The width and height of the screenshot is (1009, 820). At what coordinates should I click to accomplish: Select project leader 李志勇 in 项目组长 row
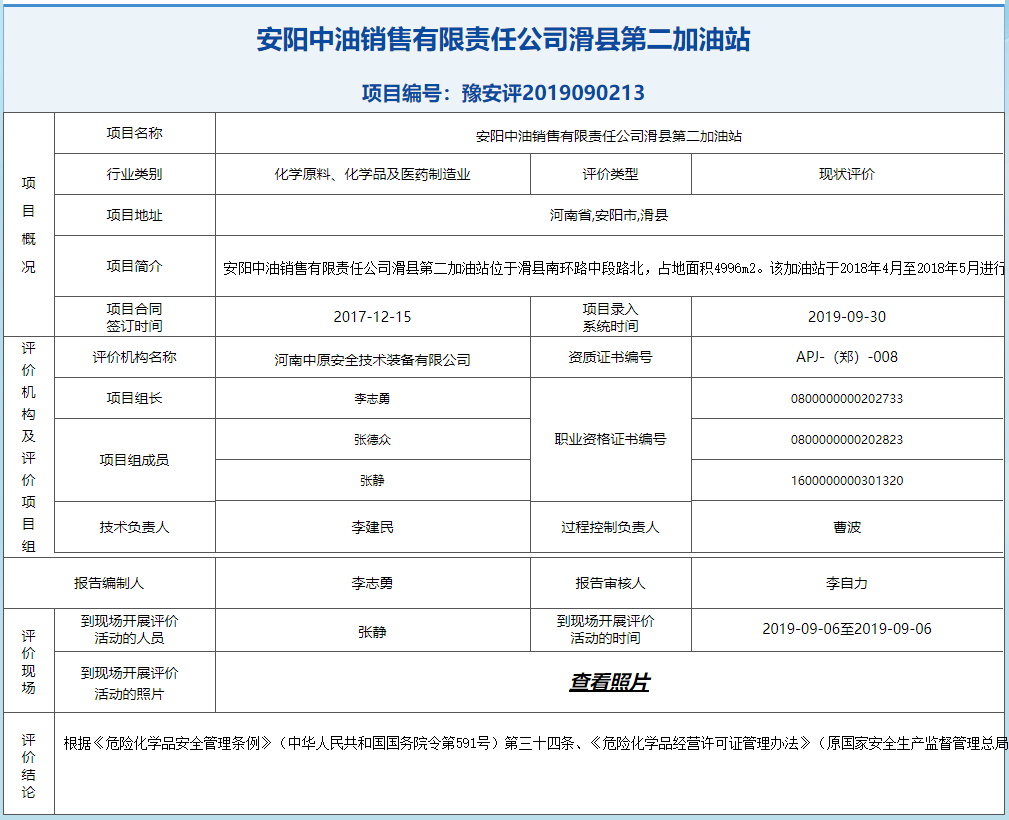click(x=373, y=398)
